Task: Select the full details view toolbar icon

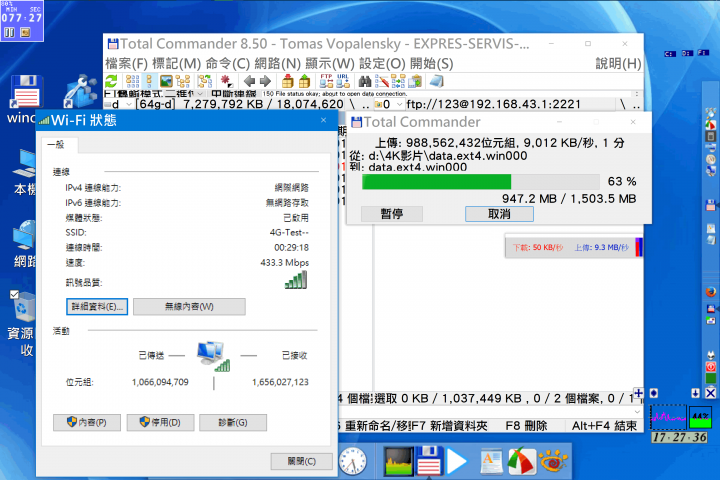Action: 149,82
